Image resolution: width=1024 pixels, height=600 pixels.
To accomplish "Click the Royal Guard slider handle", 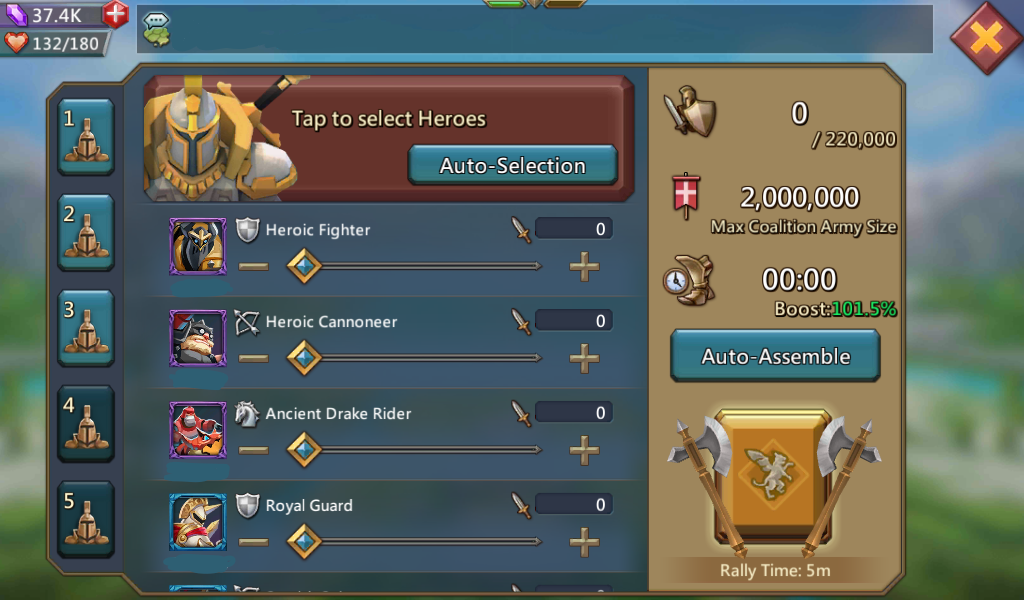I will (x=304, y=542).
